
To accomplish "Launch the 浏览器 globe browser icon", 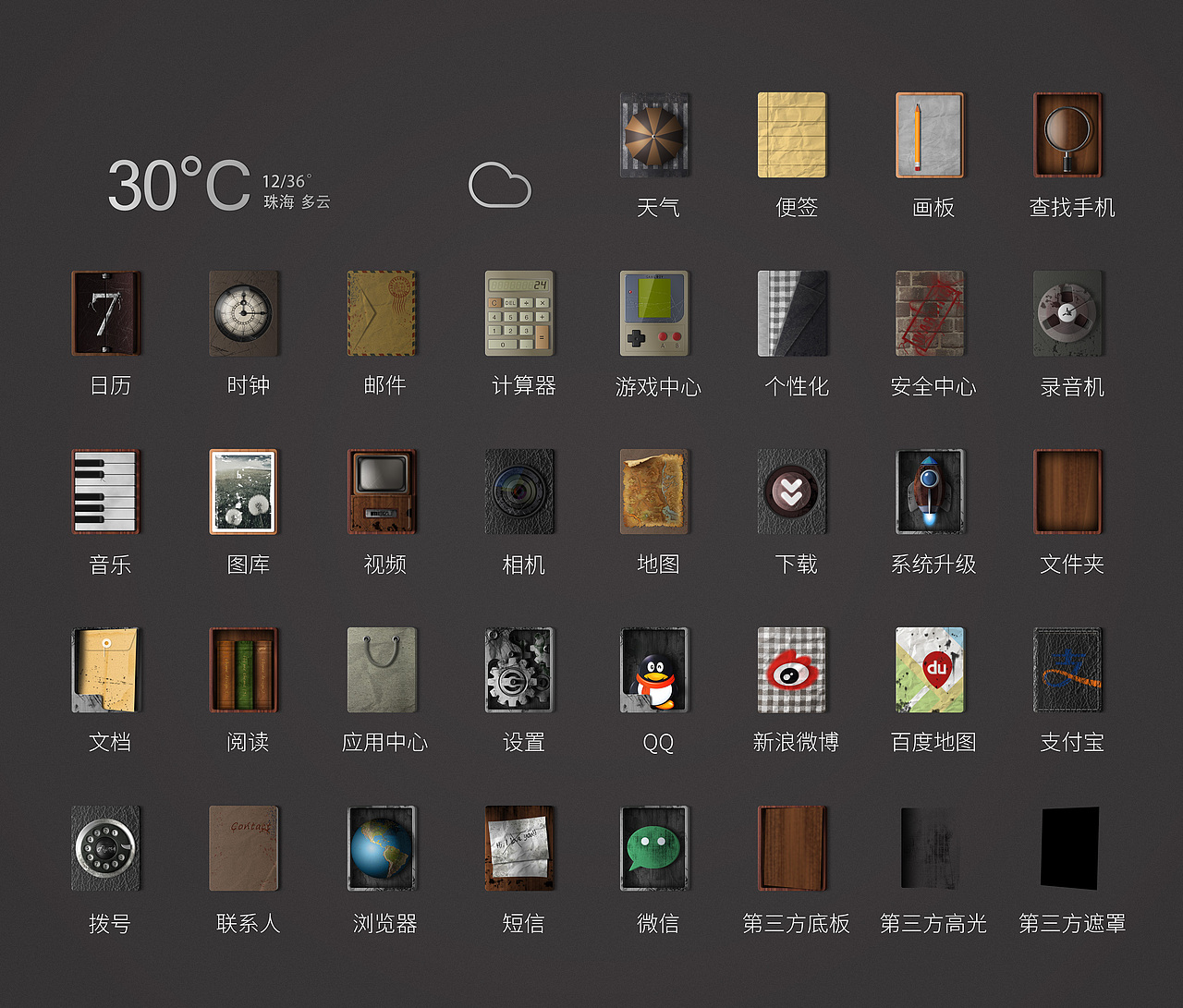I will pyautogui.click(x=382, y=848).
